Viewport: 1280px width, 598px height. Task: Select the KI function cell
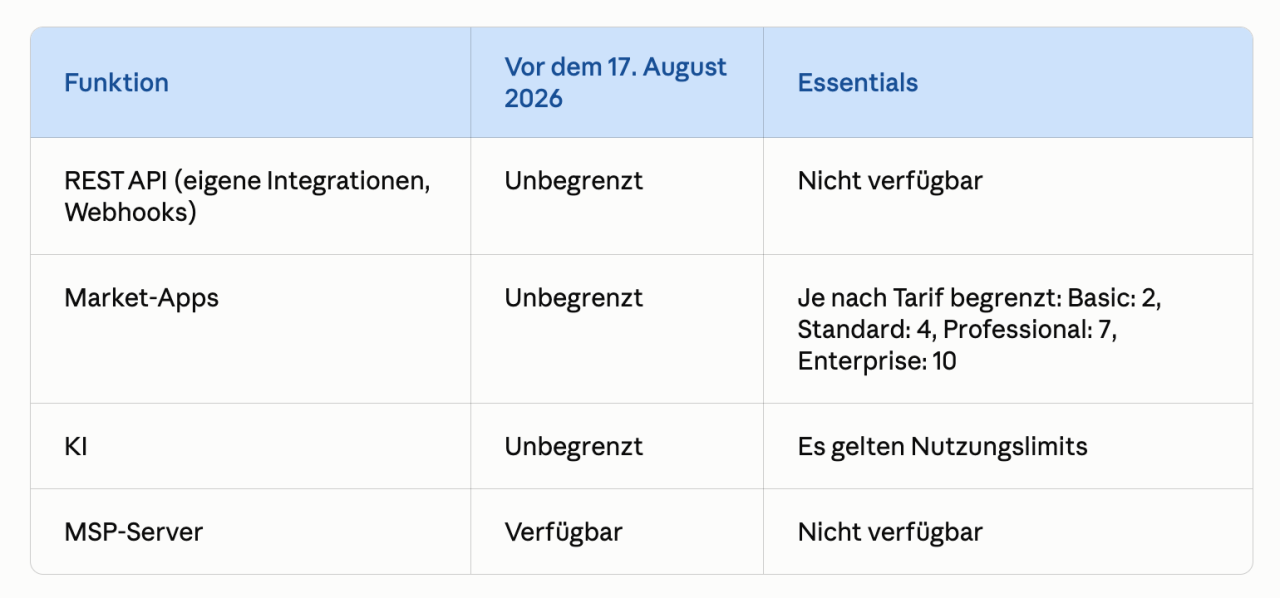pyautogui.click(x=250, y=446)
